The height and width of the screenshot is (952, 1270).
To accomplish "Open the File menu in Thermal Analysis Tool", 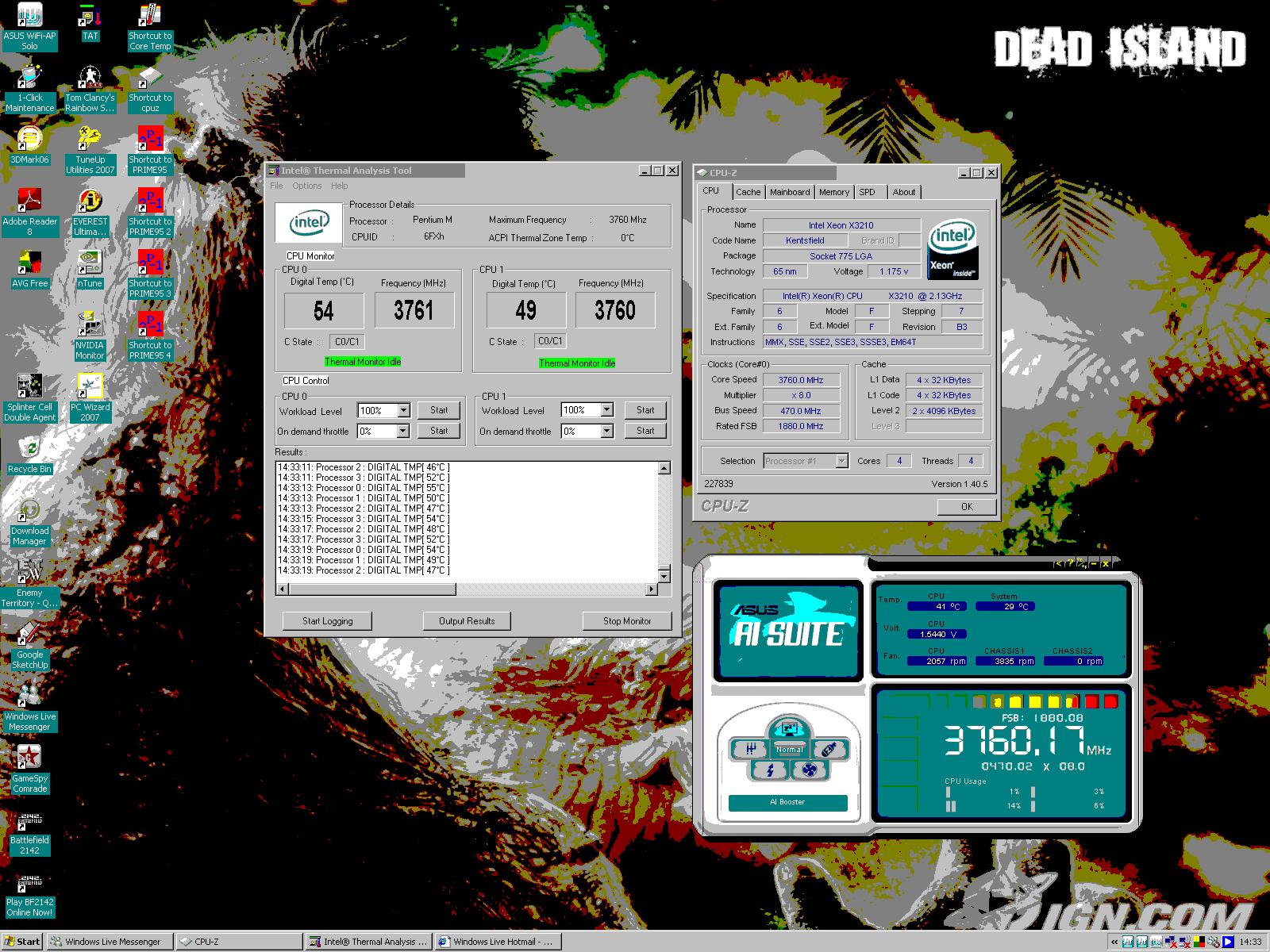I will (276, 186).
